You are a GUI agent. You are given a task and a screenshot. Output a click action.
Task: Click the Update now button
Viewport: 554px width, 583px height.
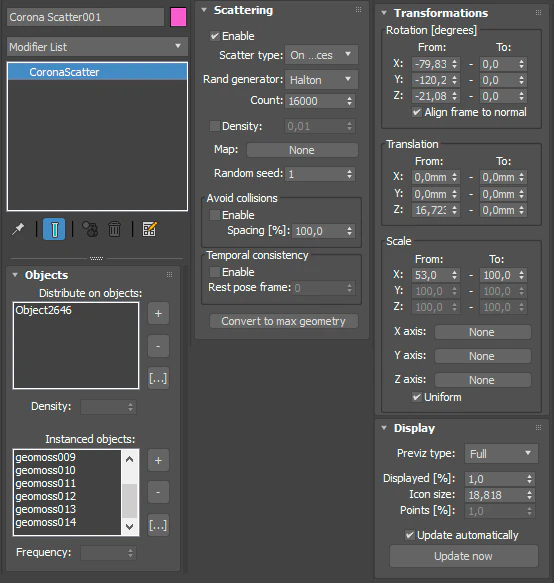[x=464, y=556]
